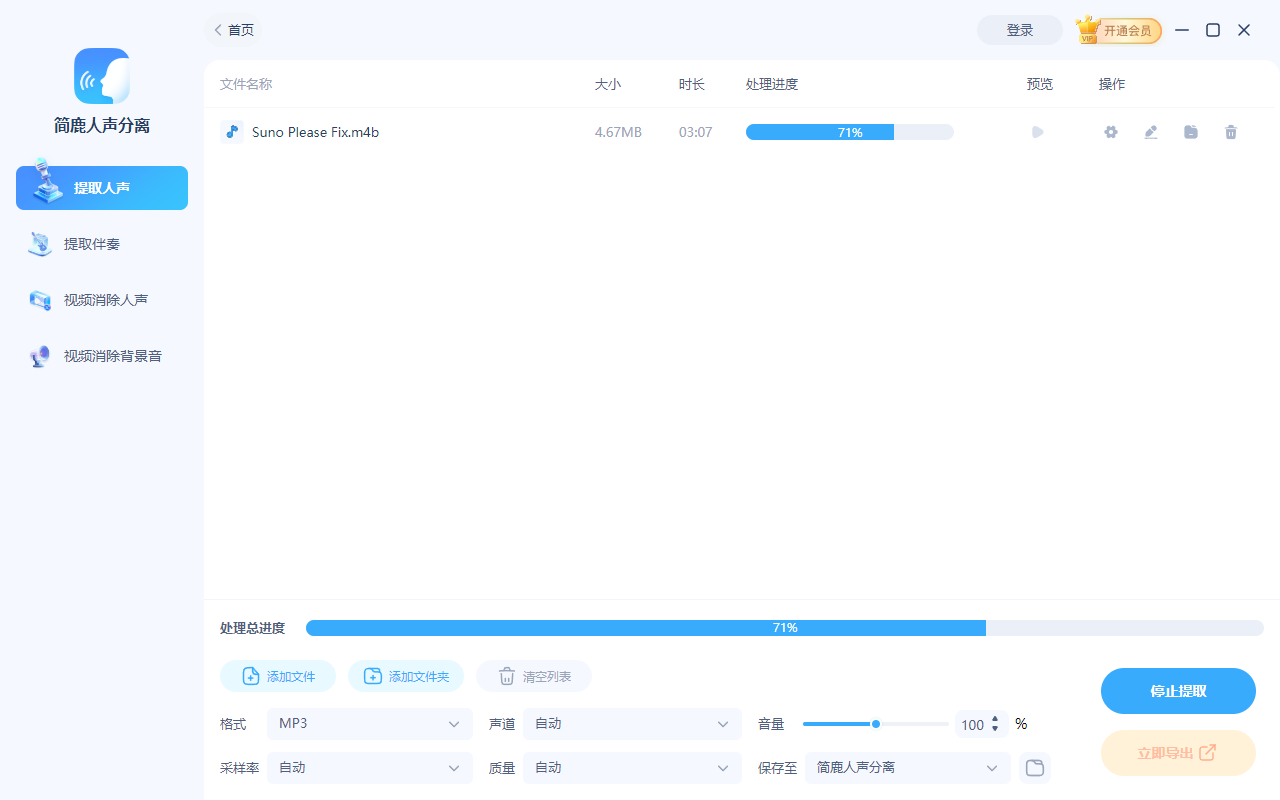Open the 格式 format dropdown
1280x800 pixels.
[x=369, y=723]
